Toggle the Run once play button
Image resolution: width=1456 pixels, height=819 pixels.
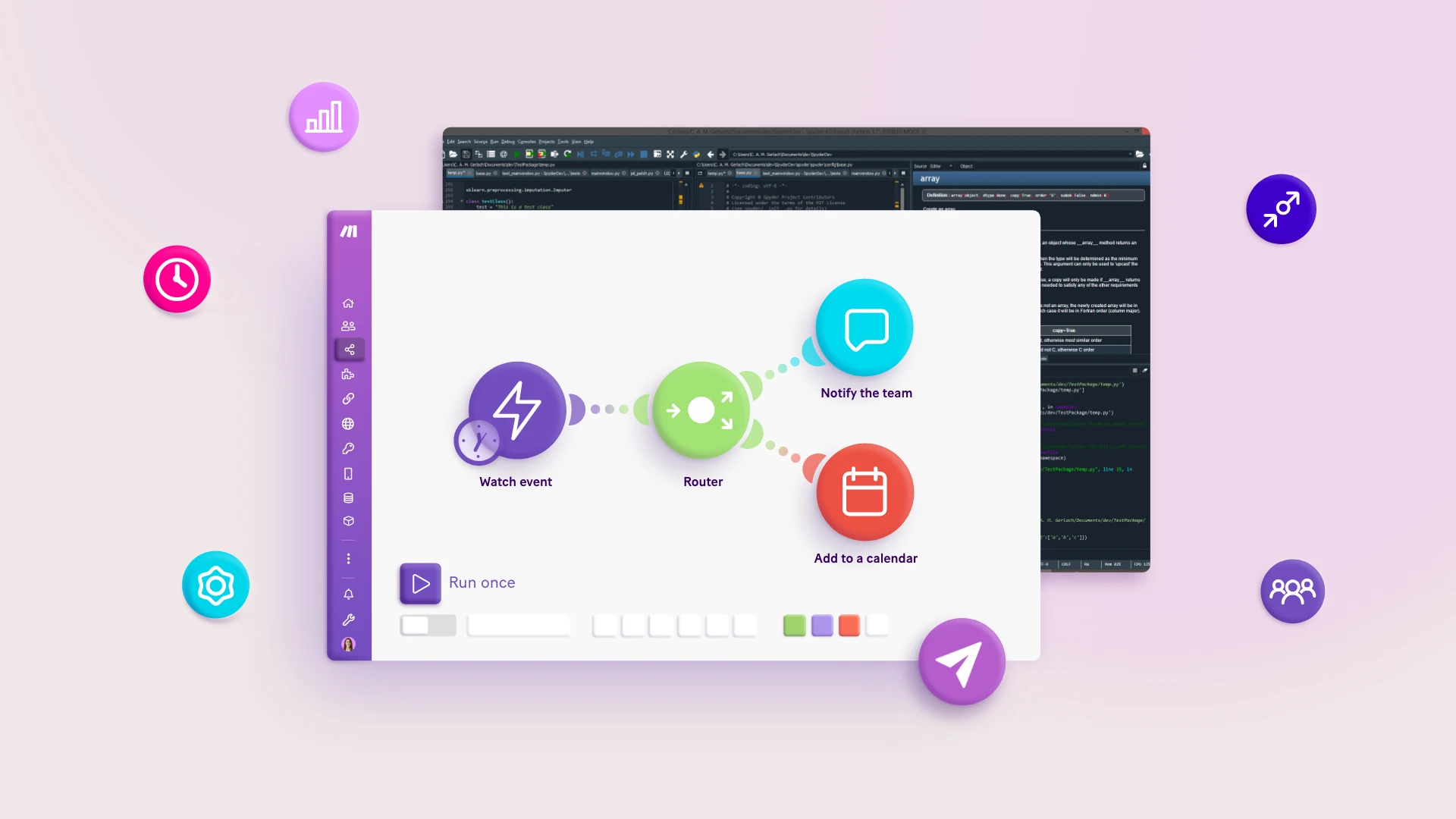pyautogui.click(x=421, y=582)
